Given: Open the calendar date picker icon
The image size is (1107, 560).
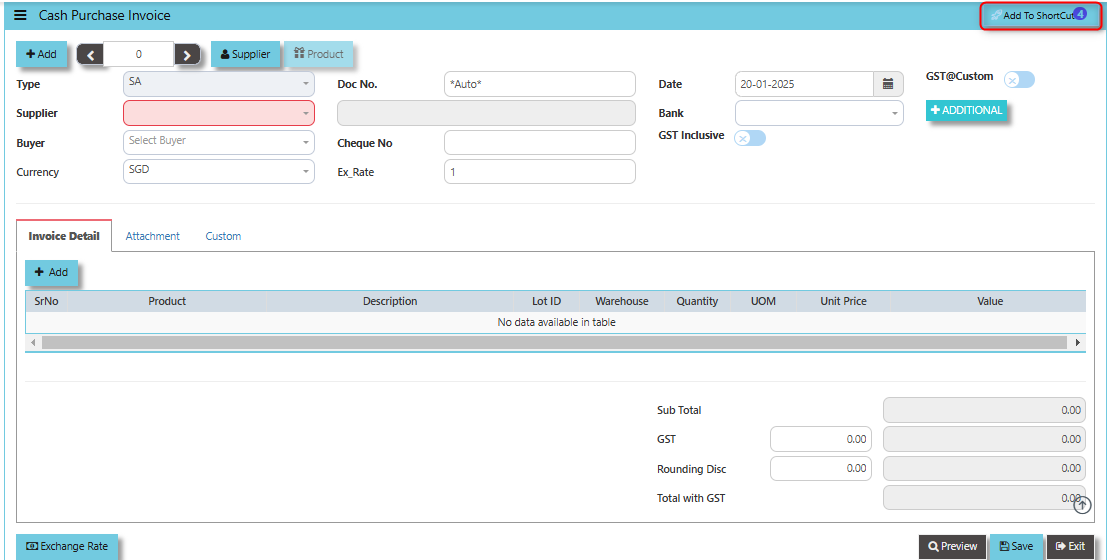Looking at the screenshot, I should pos(888,84).
